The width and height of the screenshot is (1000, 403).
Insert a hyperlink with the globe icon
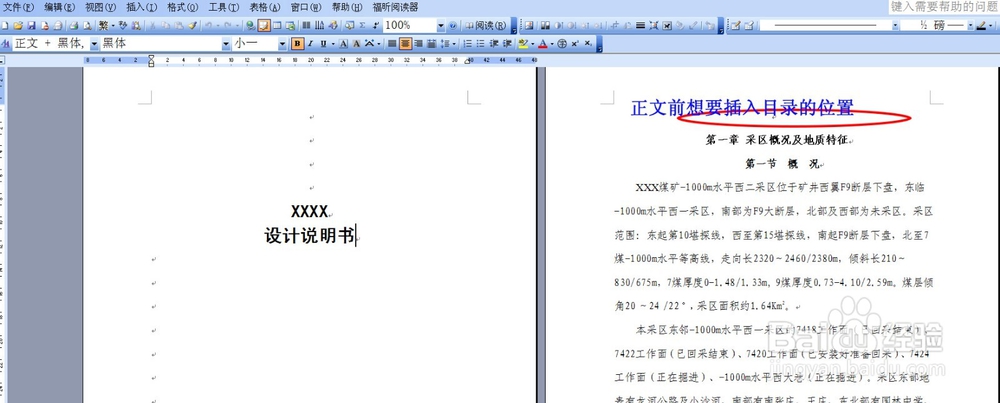[x=251, y=26]
